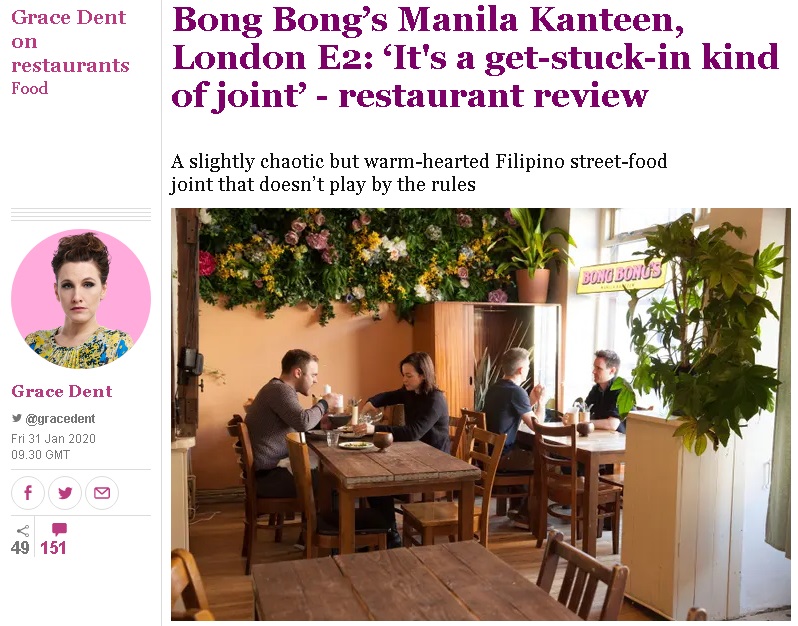The height and width of the screenshot is (626, 798).
Task: Share article via email envelope icon
Action: click(x=102, y=493)
